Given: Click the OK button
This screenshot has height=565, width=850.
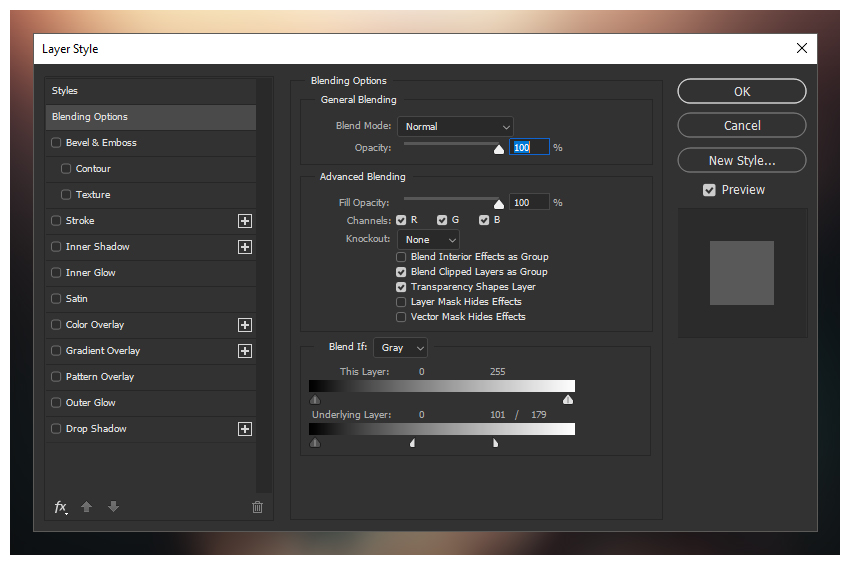Looking at the screenshot, I should [742, 91].
